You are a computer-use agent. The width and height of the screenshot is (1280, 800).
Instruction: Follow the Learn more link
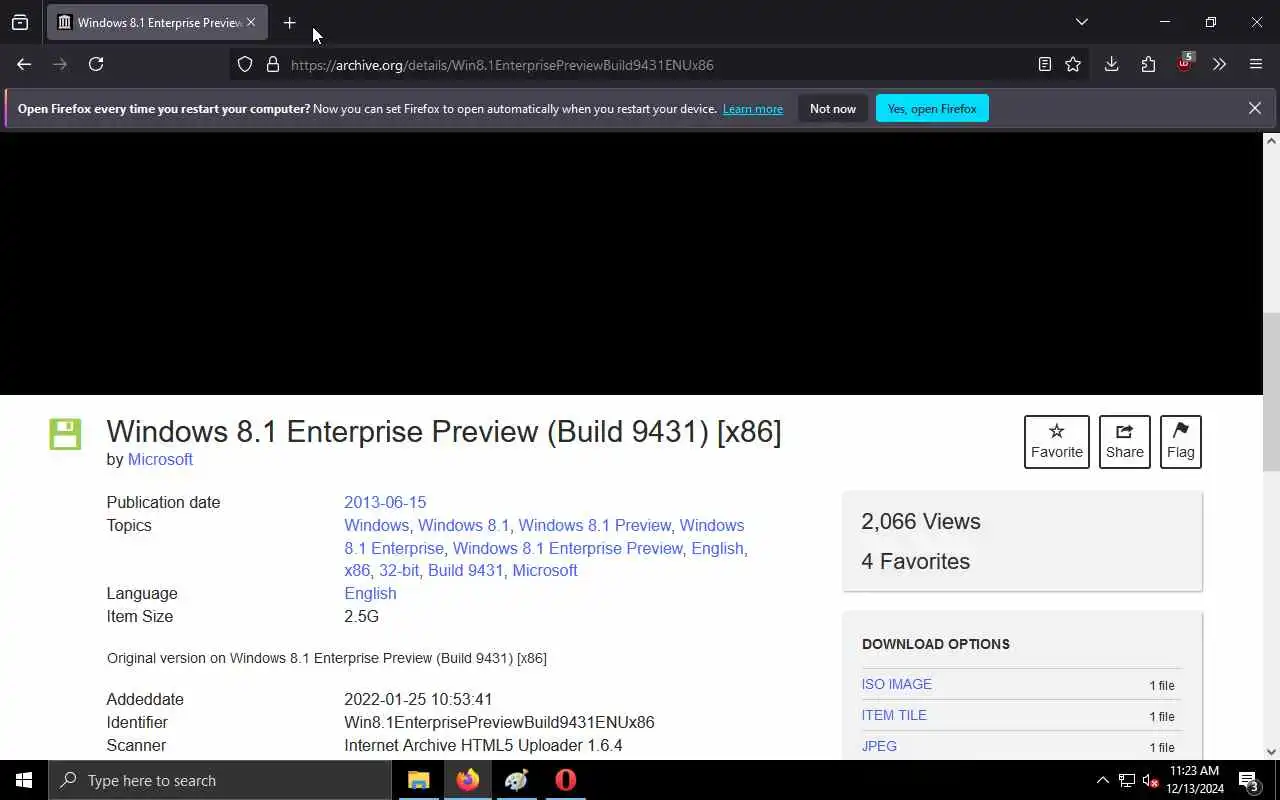[x=753, y=109]
